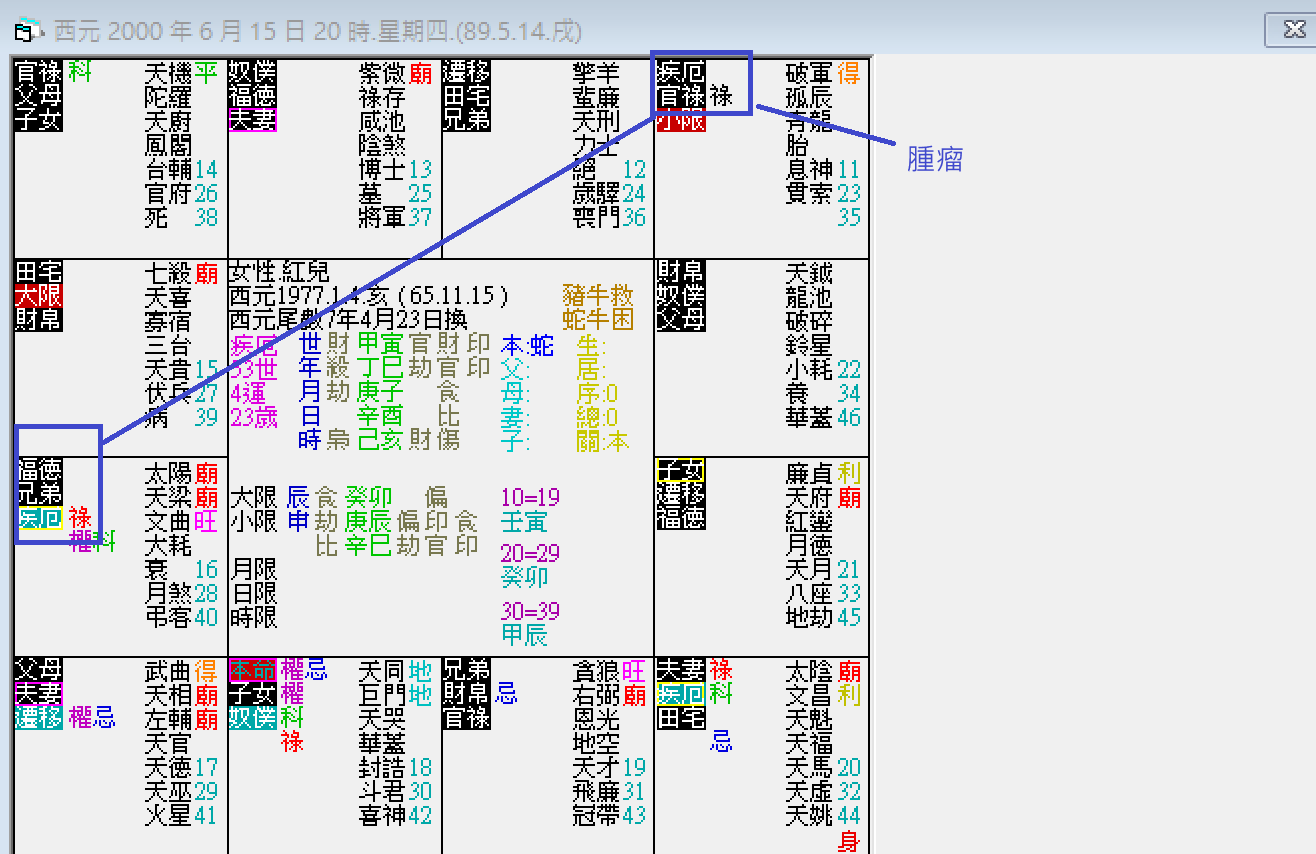Select the star "地劫"
This screenshot has height=854, width=1316.
click(x=810, y=617)
